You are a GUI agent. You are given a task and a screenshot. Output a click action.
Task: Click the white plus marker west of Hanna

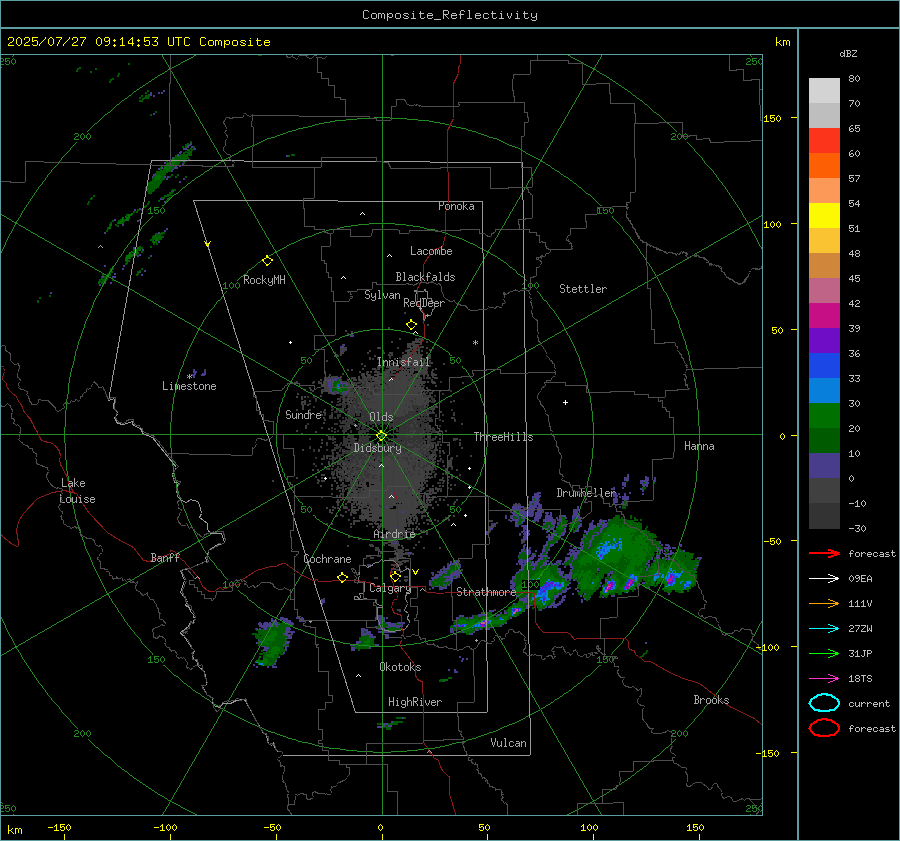point(565,402)
